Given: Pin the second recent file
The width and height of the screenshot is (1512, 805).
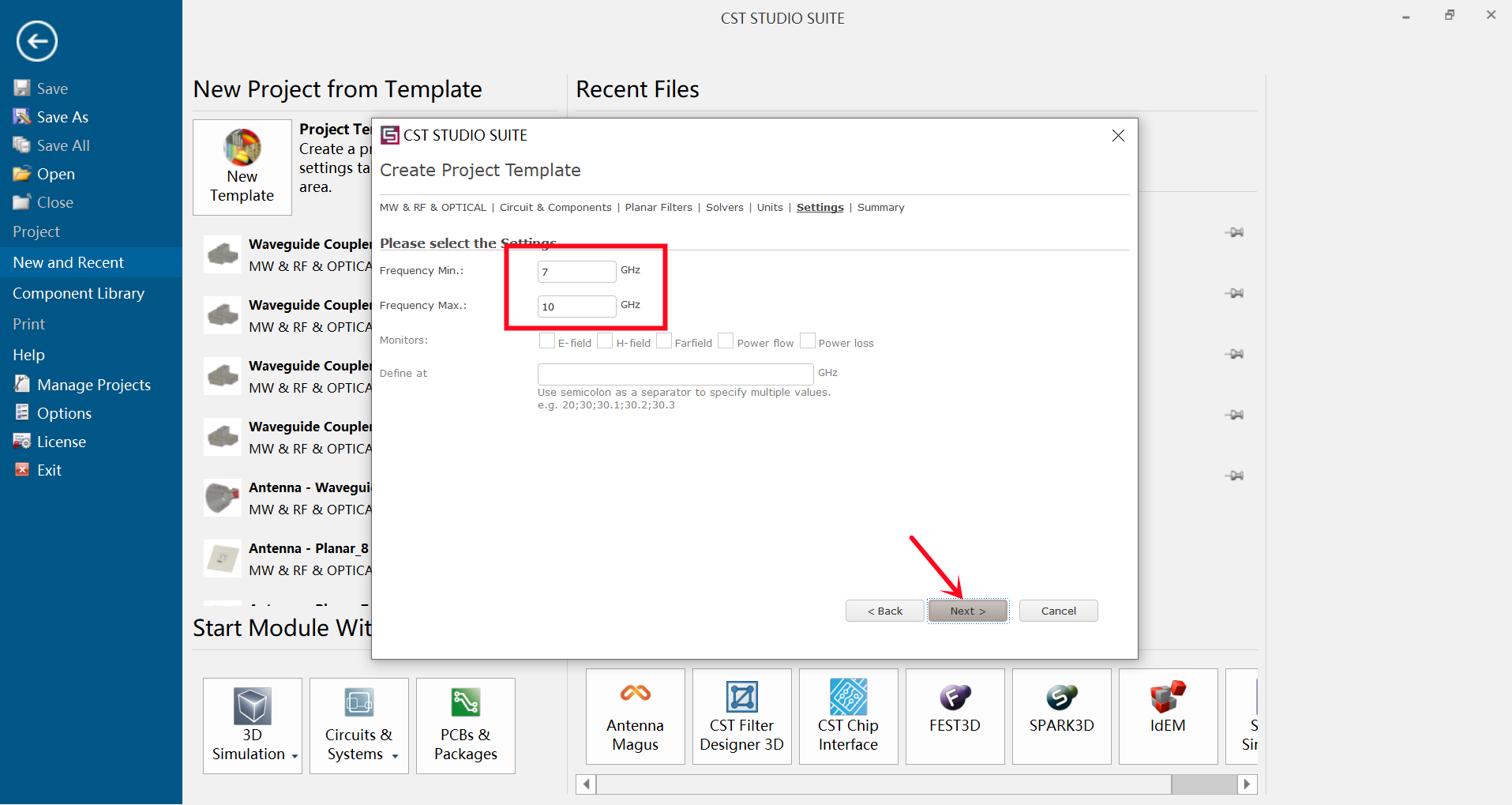Looking at the screenshot, I should 1234,293.
